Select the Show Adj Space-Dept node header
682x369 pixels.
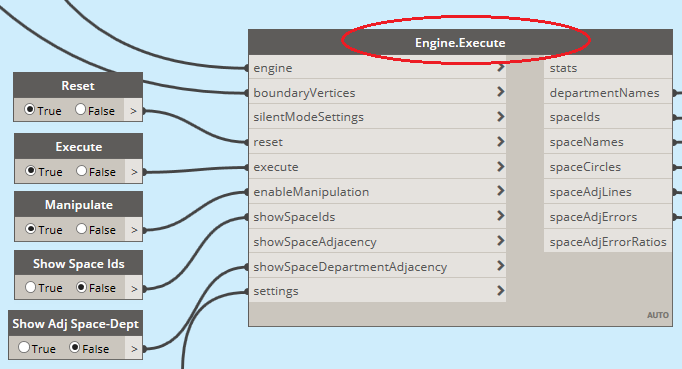[75, 323]
